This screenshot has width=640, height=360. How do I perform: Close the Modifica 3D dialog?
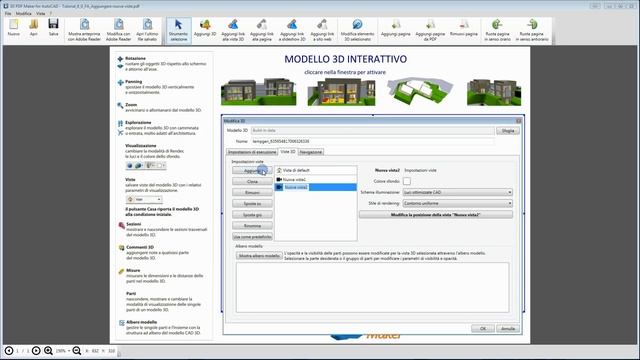tap(518, 121)
